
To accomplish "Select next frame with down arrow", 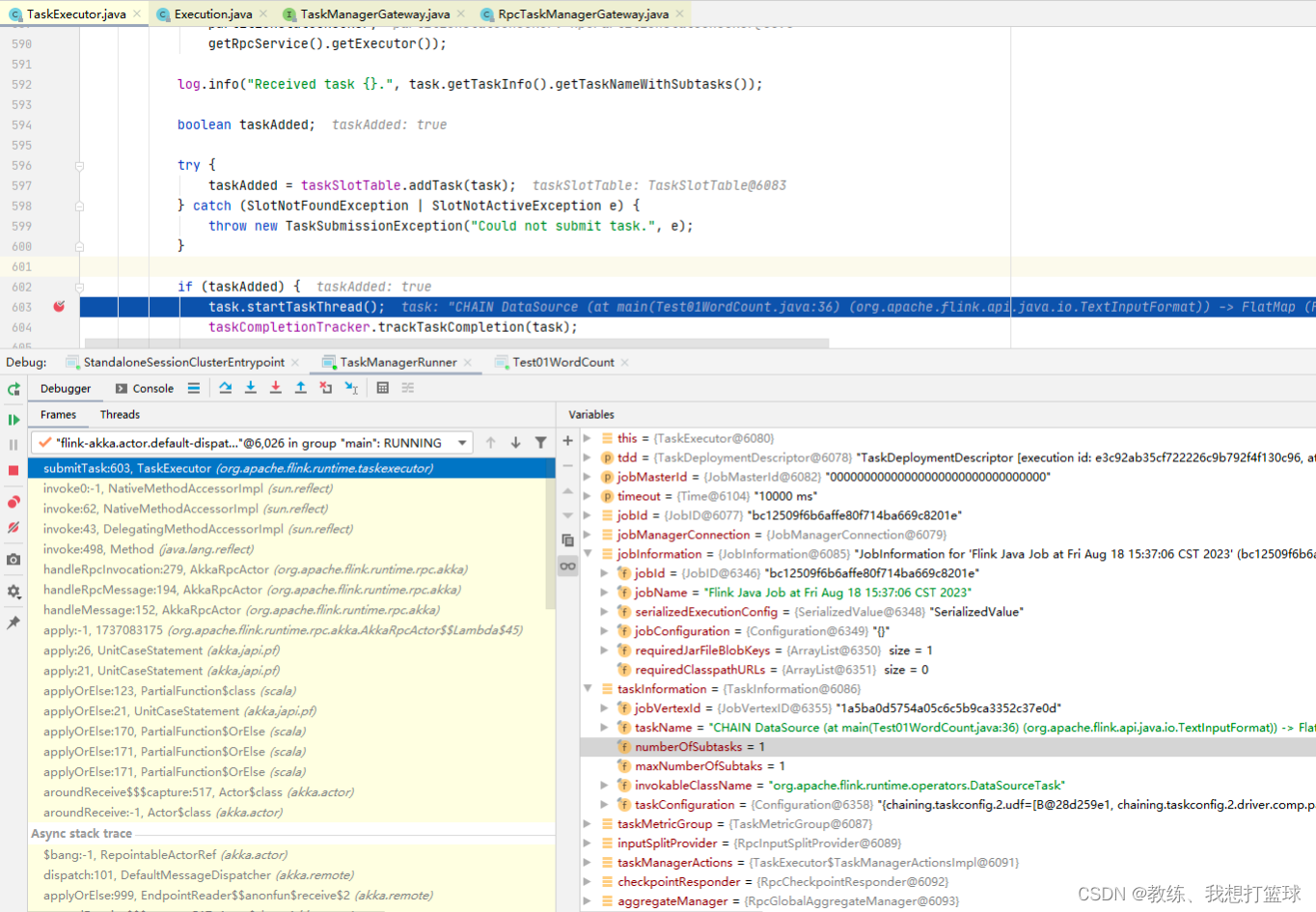I will (x=516, y=443).
